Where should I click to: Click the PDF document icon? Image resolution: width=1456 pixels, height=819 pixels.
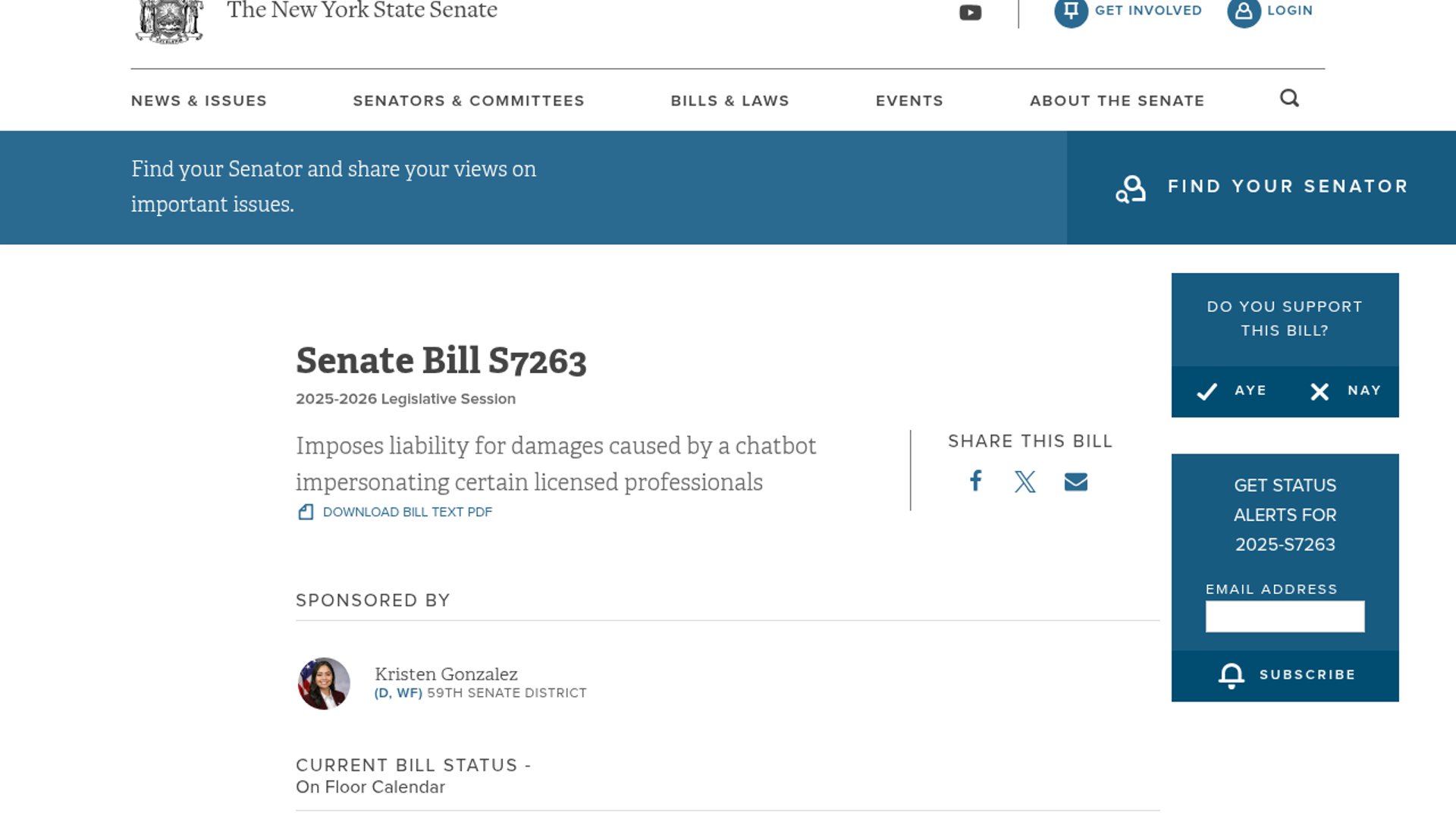[x=306, y=512]
